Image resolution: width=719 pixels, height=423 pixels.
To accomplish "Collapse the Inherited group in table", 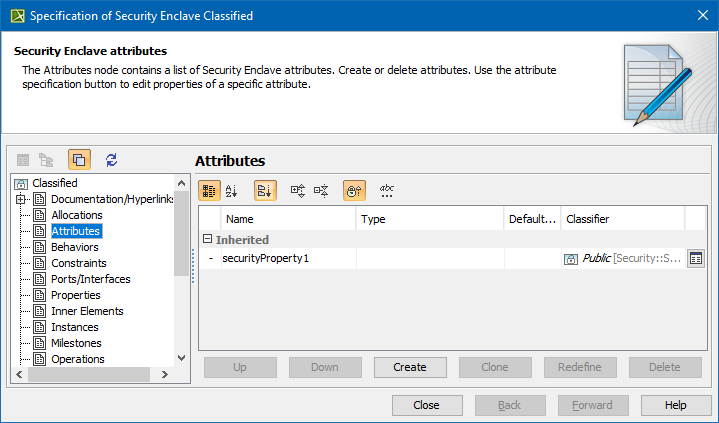I will point(208,240).
